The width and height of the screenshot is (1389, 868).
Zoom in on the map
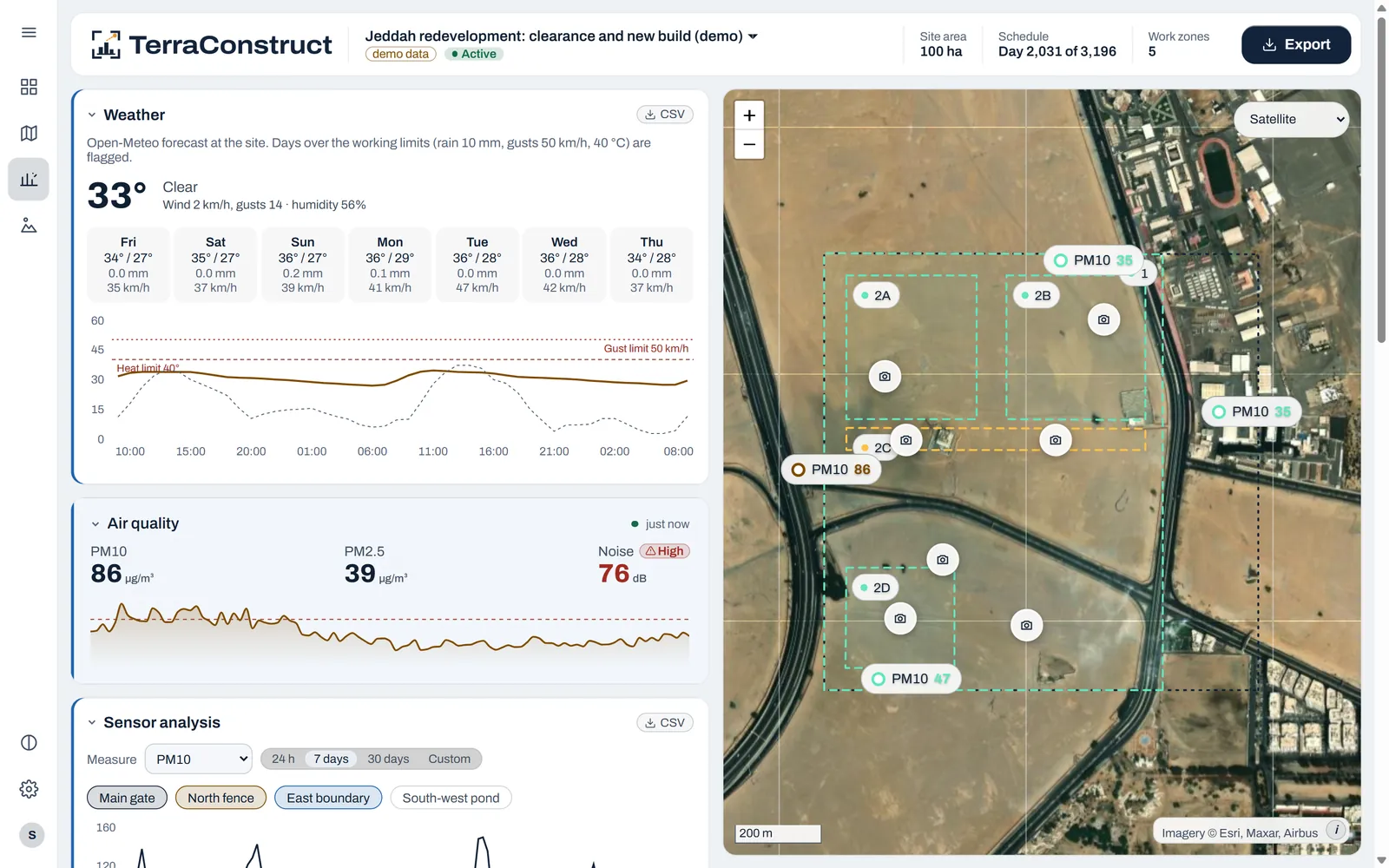[749, 115]
